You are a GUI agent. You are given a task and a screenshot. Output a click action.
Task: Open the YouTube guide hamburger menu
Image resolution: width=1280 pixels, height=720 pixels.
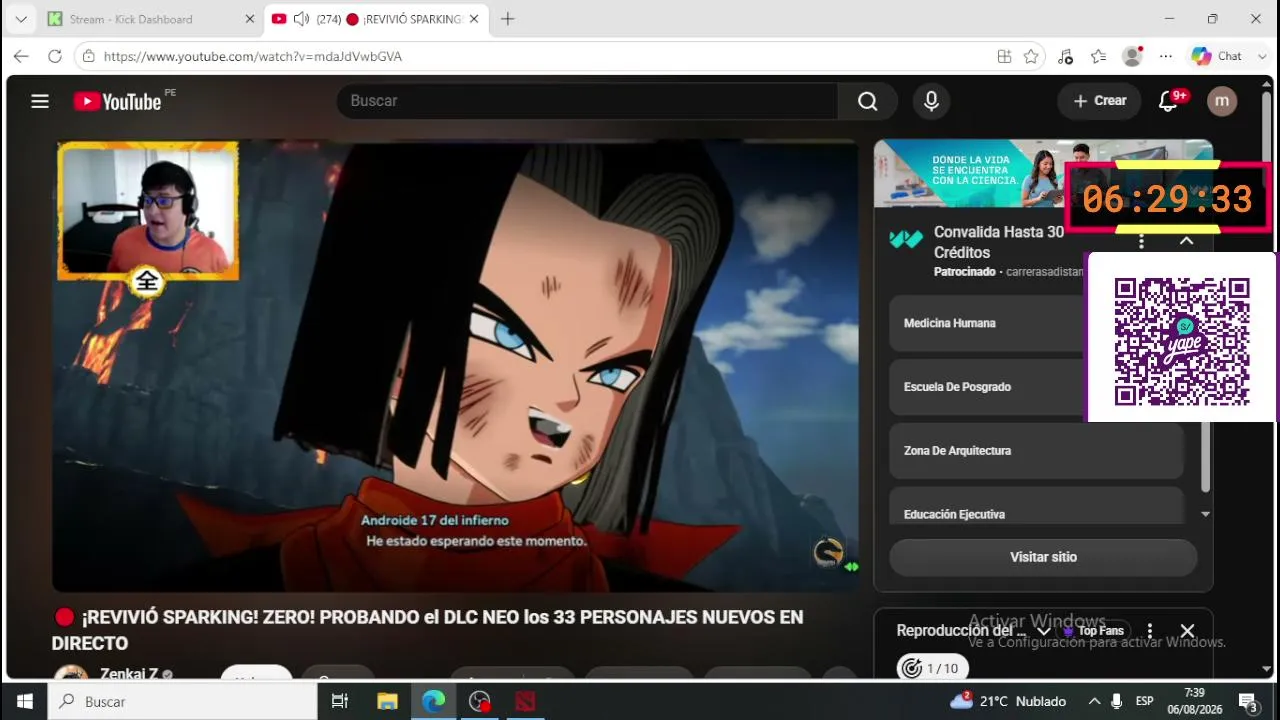(40, 101)
